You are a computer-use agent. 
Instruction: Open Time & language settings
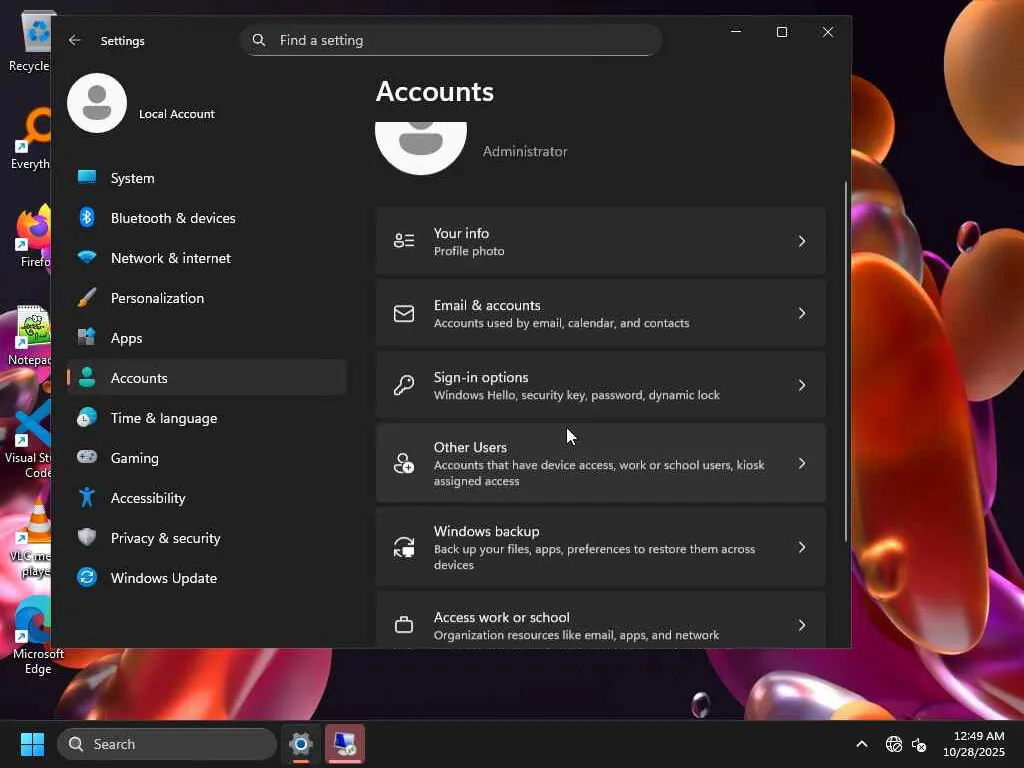coord(207,418)
